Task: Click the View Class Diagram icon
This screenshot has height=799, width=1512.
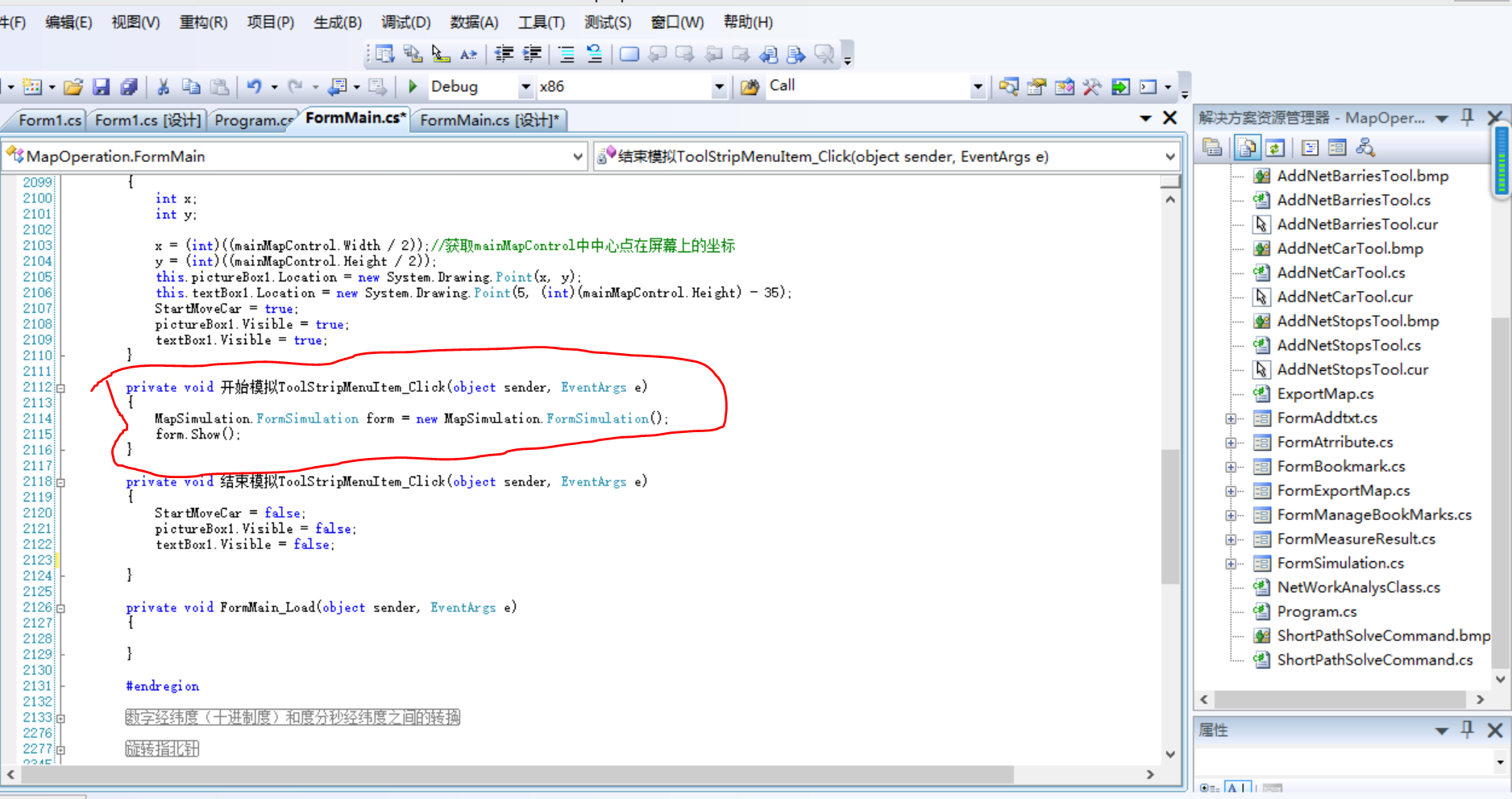Action: click(1365, 148)
